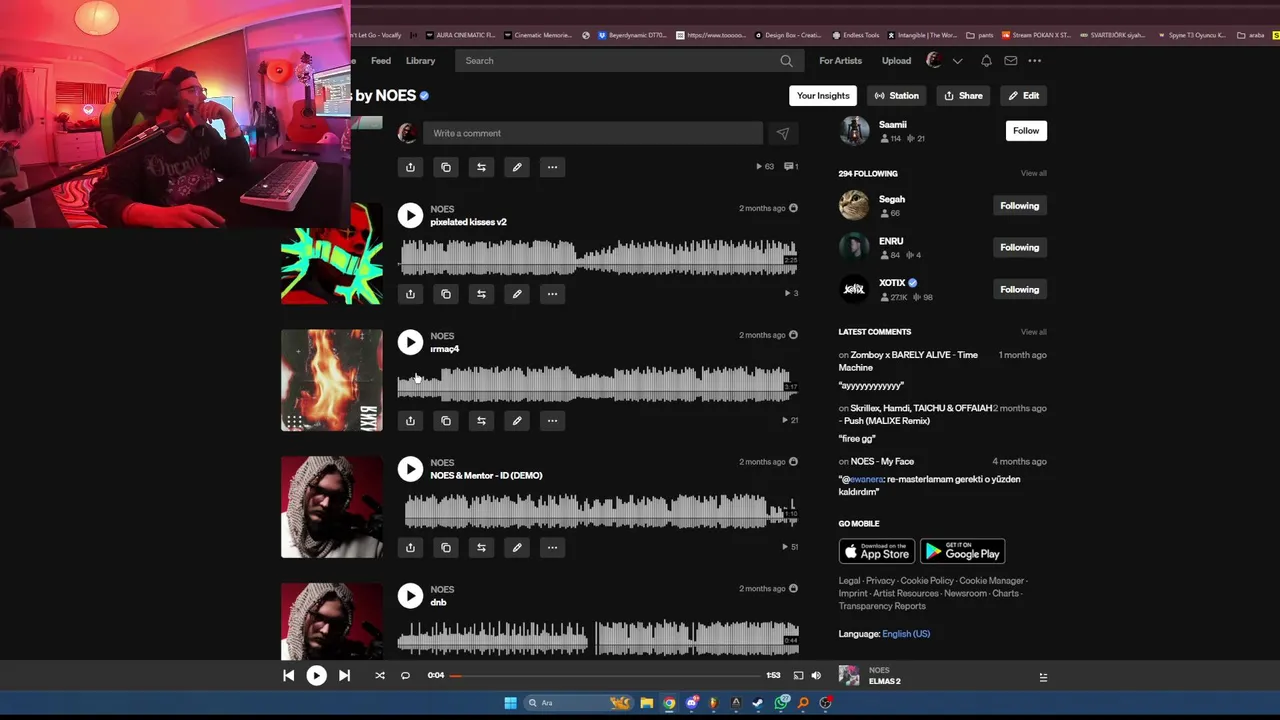Click the search magnifier icon

786,61
